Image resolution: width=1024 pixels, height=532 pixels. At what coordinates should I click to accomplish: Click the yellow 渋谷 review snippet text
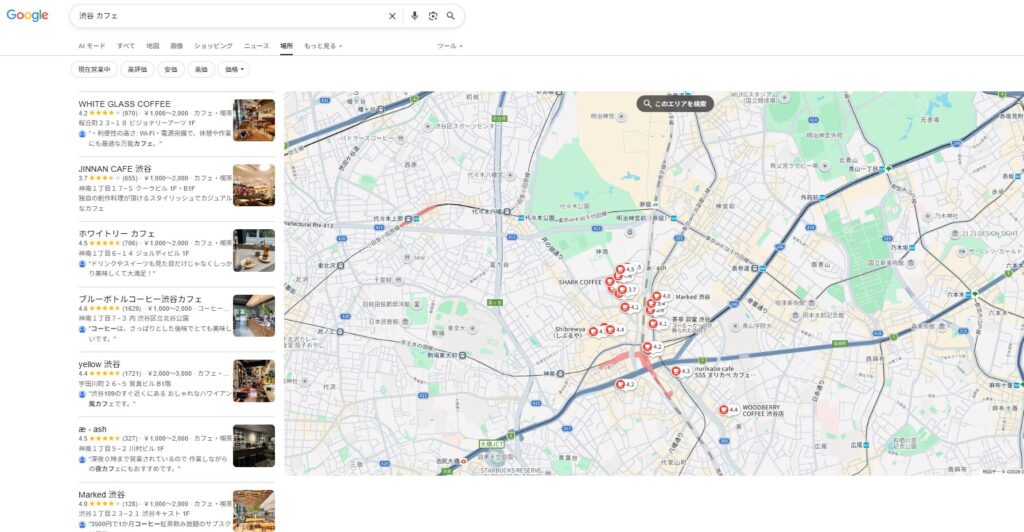pyautogui.click(x=159, y=399)
